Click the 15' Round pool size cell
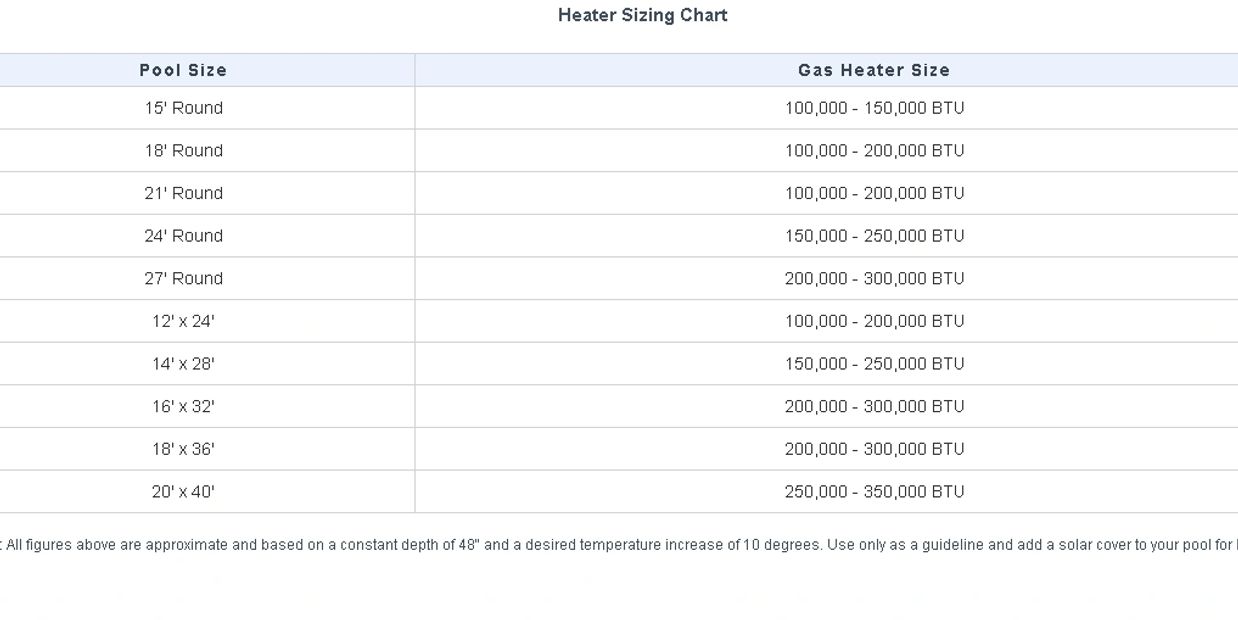The width and height of the screenshot is (1238, 620). (x=183, y=108)
